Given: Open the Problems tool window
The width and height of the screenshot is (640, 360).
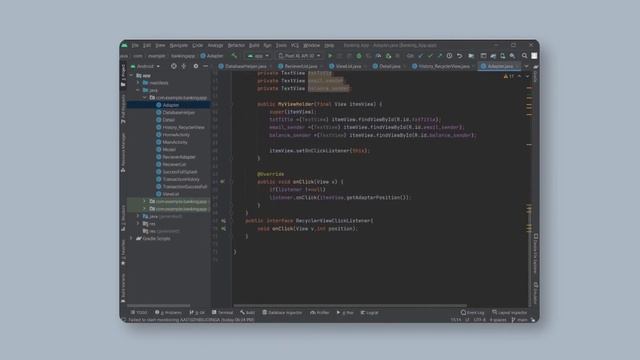Looking at the screenshot, I should [x=168, y=313].
